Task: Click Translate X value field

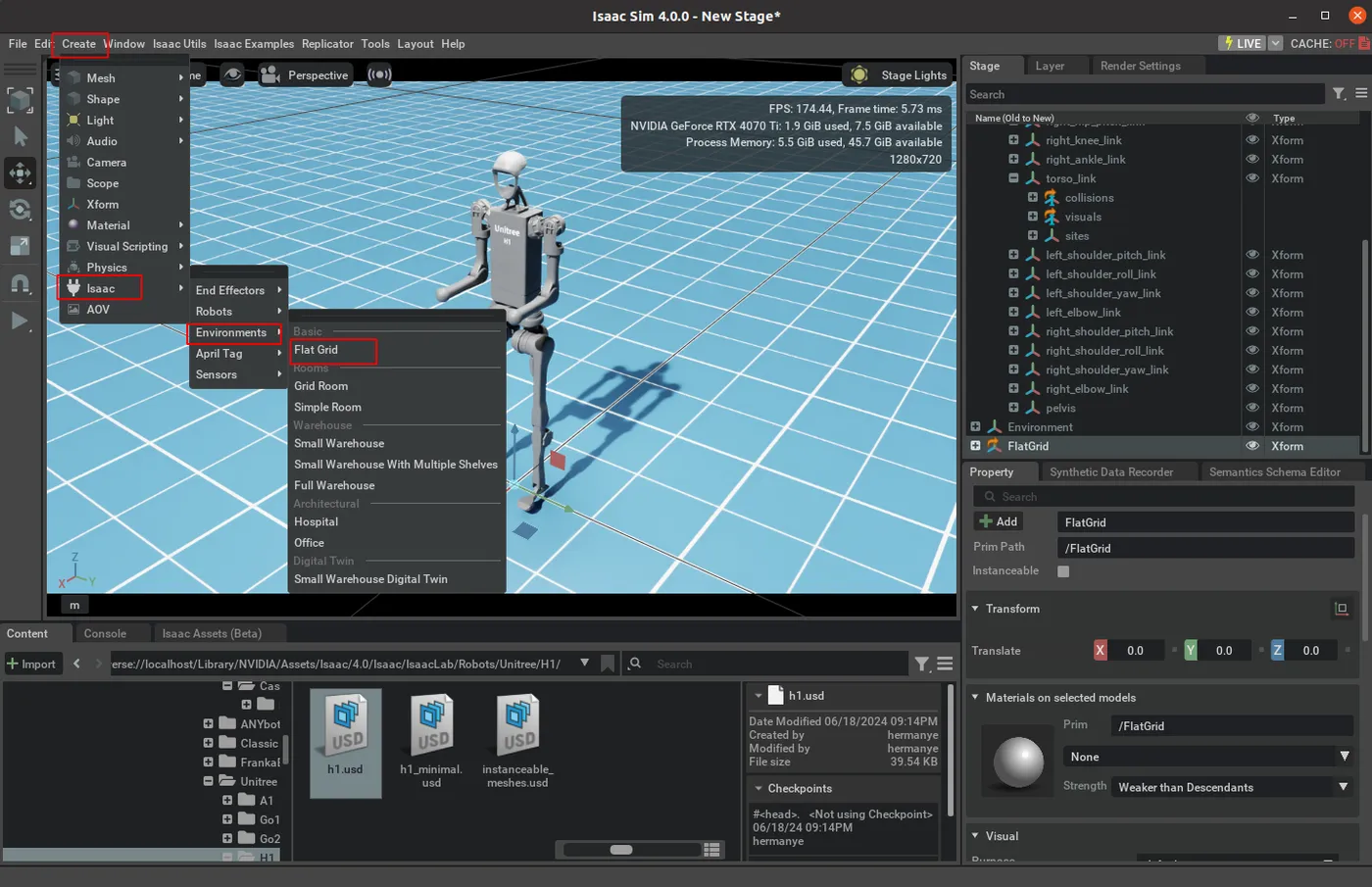Action: tap(1135, 650)
